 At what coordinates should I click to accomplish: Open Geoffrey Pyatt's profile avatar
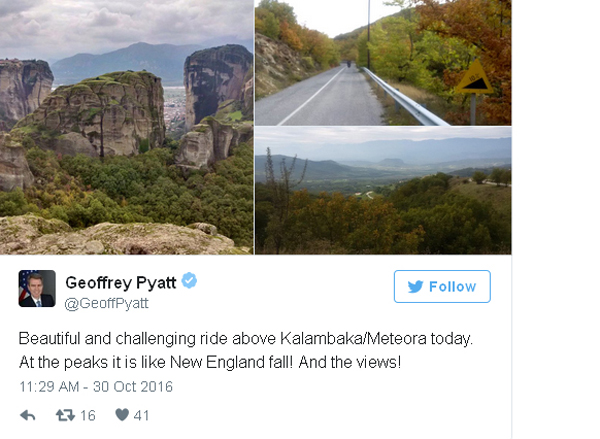click(37, 288)
